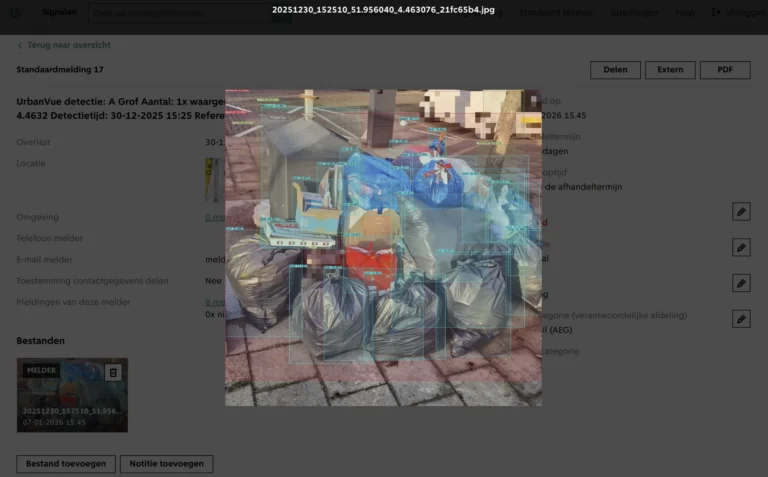Click the back chevron before Terug naar overzicht
768x477 pixels.
click(20, 46)
